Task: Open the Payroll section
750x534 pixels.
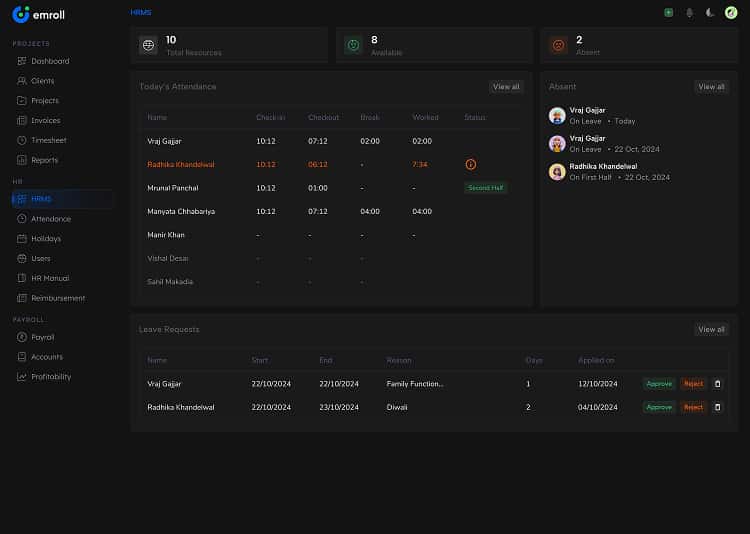Action: 42,337
